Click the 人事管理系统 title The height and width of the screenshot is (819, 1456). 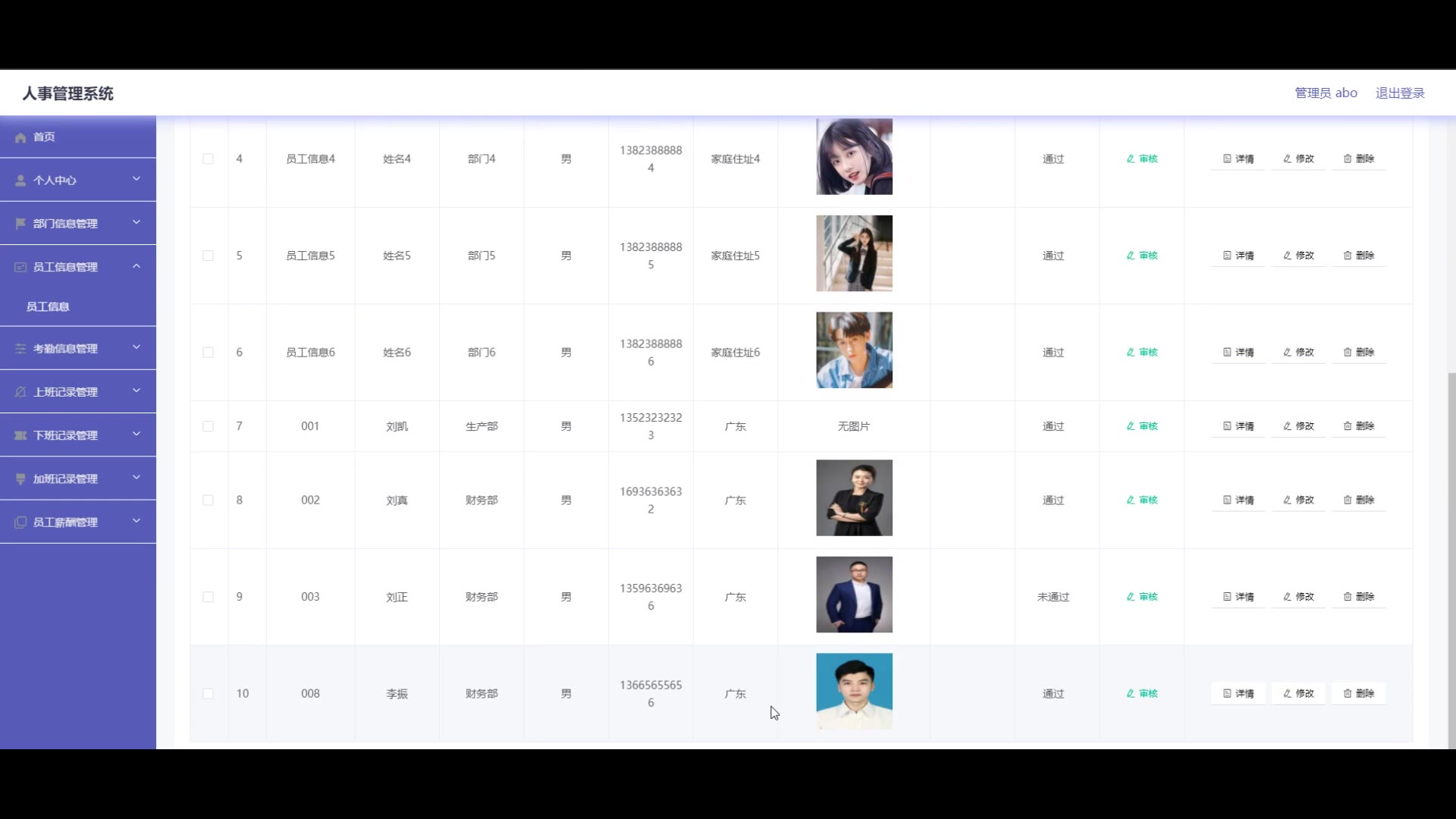point(67,93)
